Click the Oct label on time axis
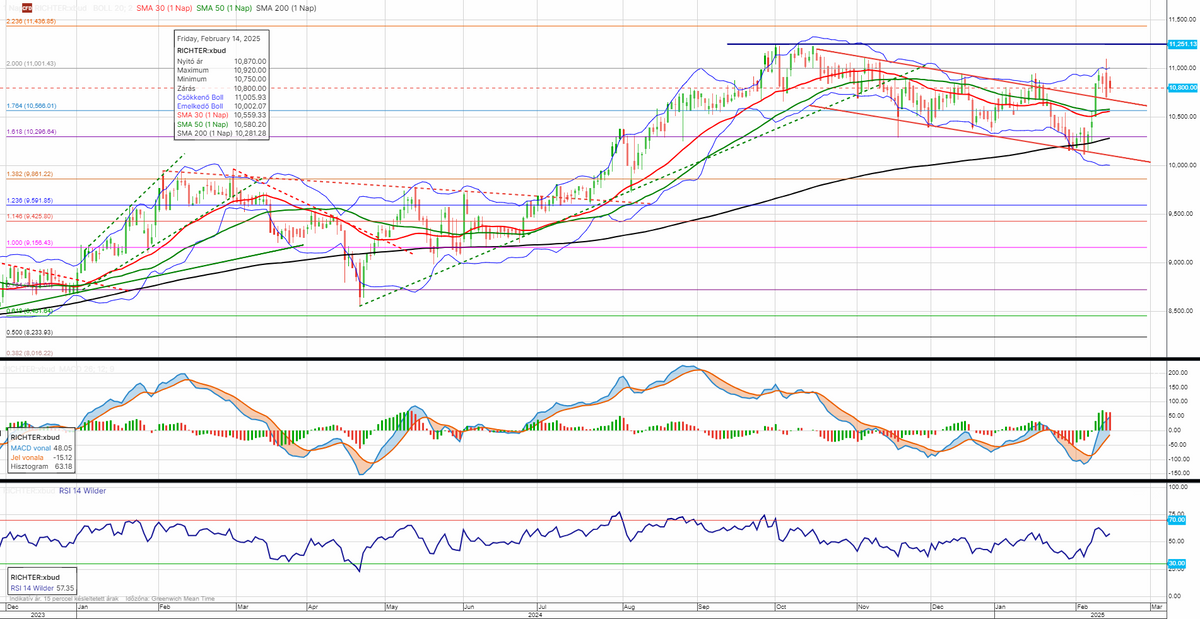 pyautogui.click(x=781, y=606)
